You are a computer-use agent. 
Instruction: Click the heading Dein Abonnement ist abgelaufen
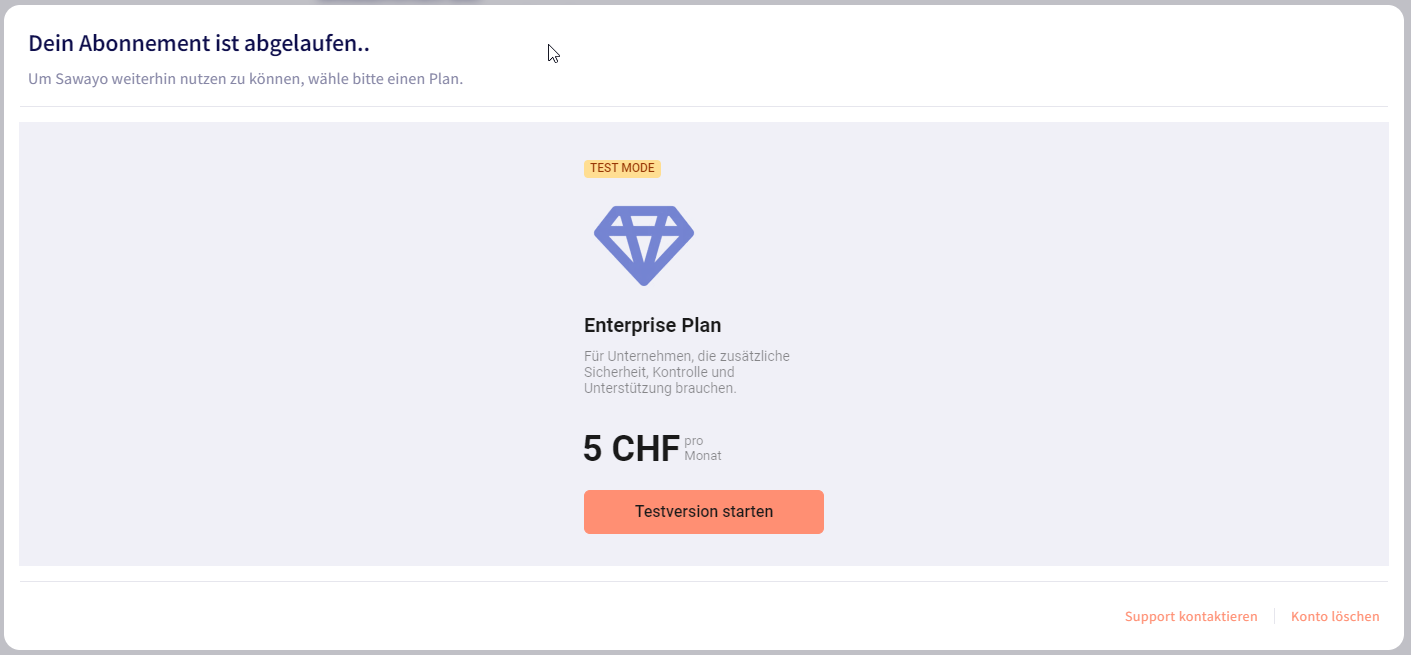(x=199, y=43)
